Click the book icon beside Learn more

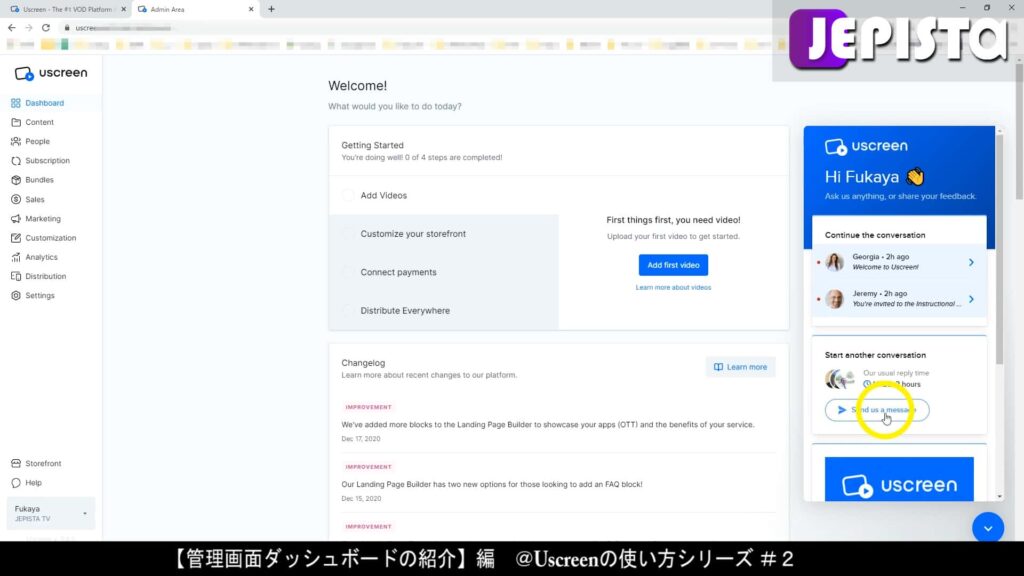718,367
